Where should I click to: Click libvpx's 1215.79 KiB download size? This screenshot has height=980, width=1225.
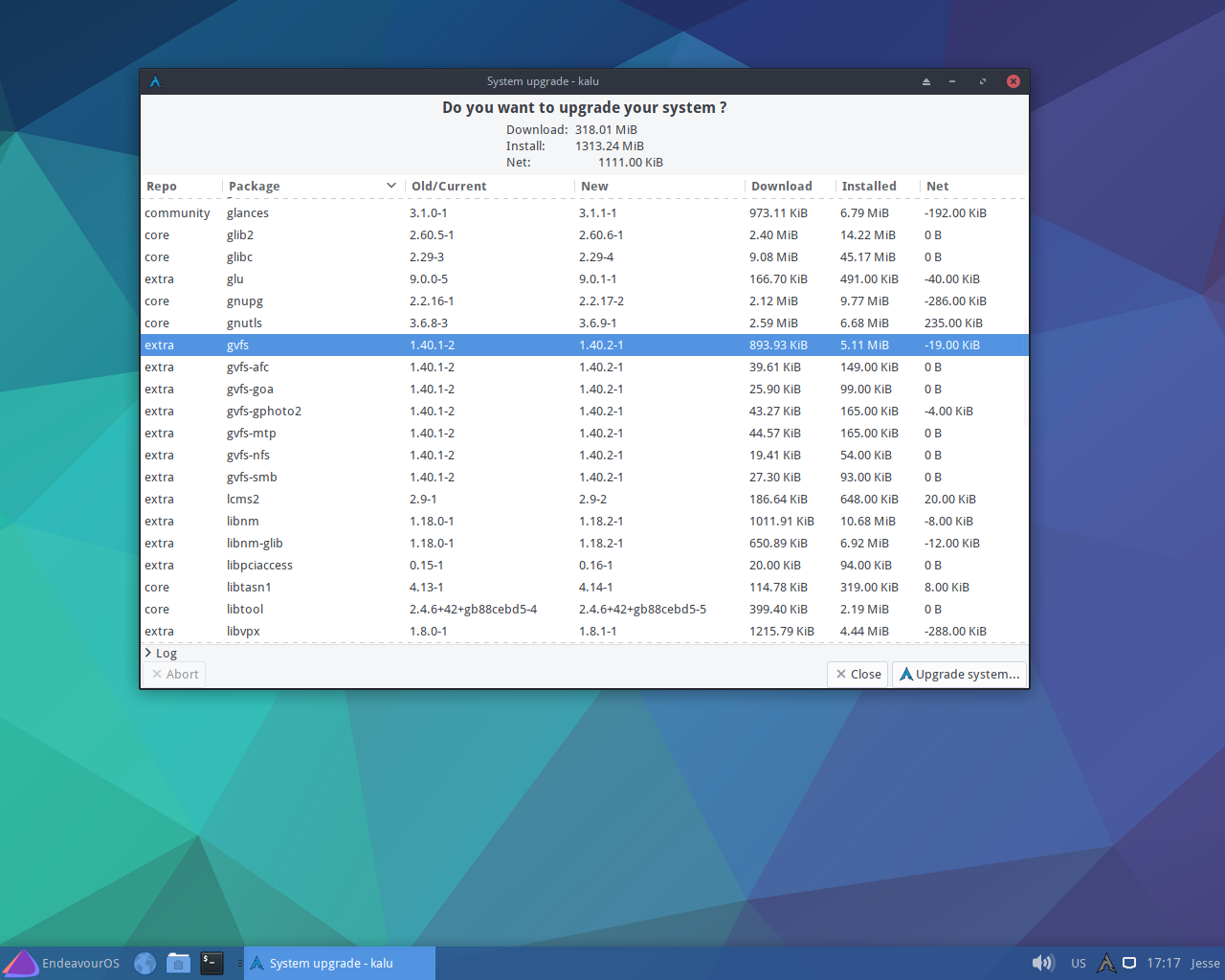pos(781,631)
